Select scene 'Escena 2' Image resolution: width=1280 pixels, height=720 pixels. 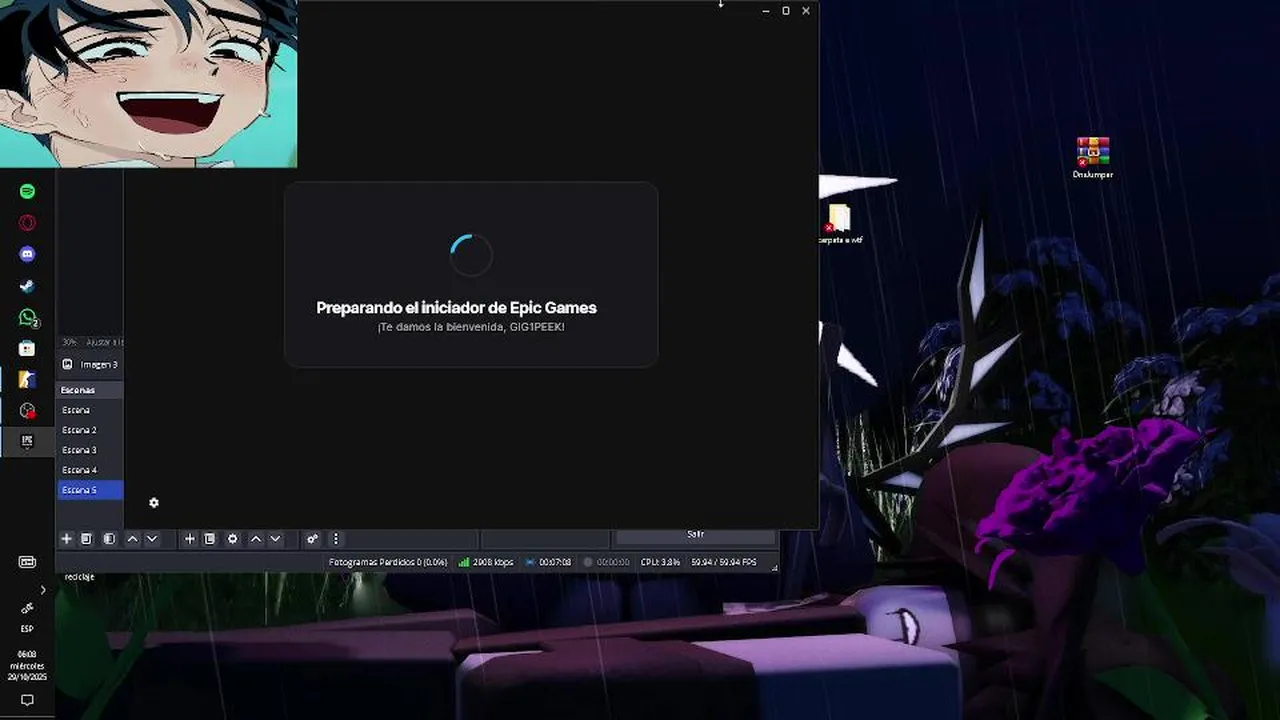tap(90, 430)
